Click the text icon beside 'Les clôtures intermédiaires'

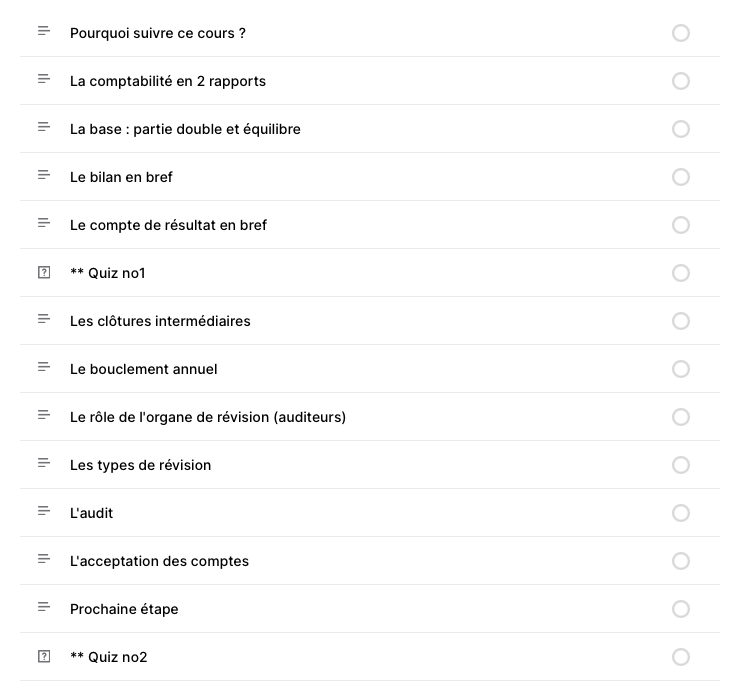pyautogui.click(x=44, y=320)
